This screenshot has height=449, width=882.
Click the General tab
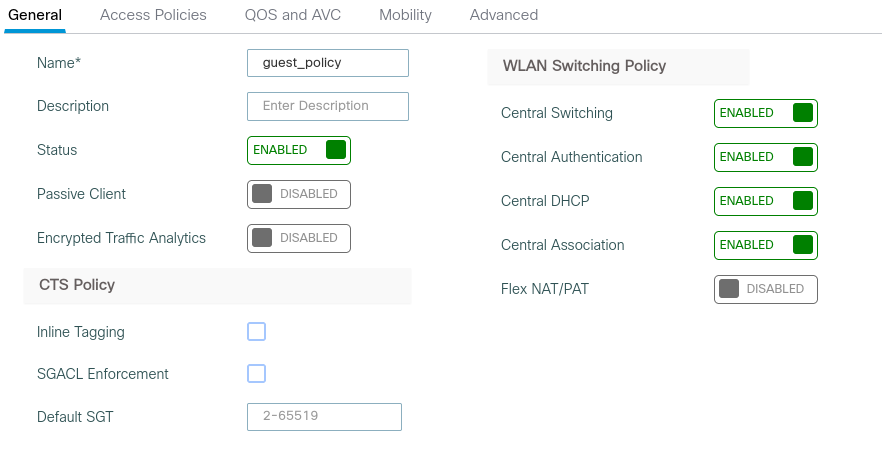coord(35,15)
